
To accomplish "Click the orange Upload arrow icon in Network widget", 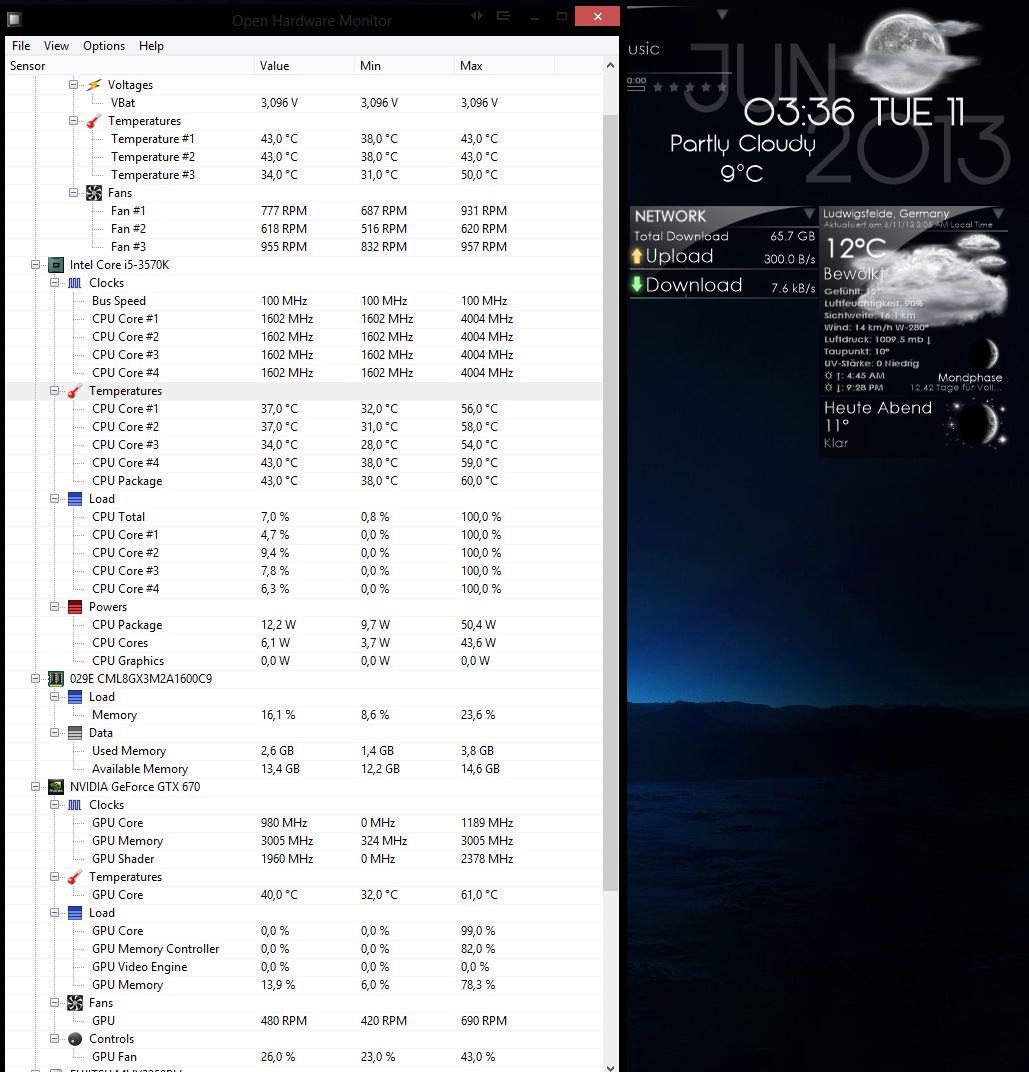I will click(x=637, y=256).
